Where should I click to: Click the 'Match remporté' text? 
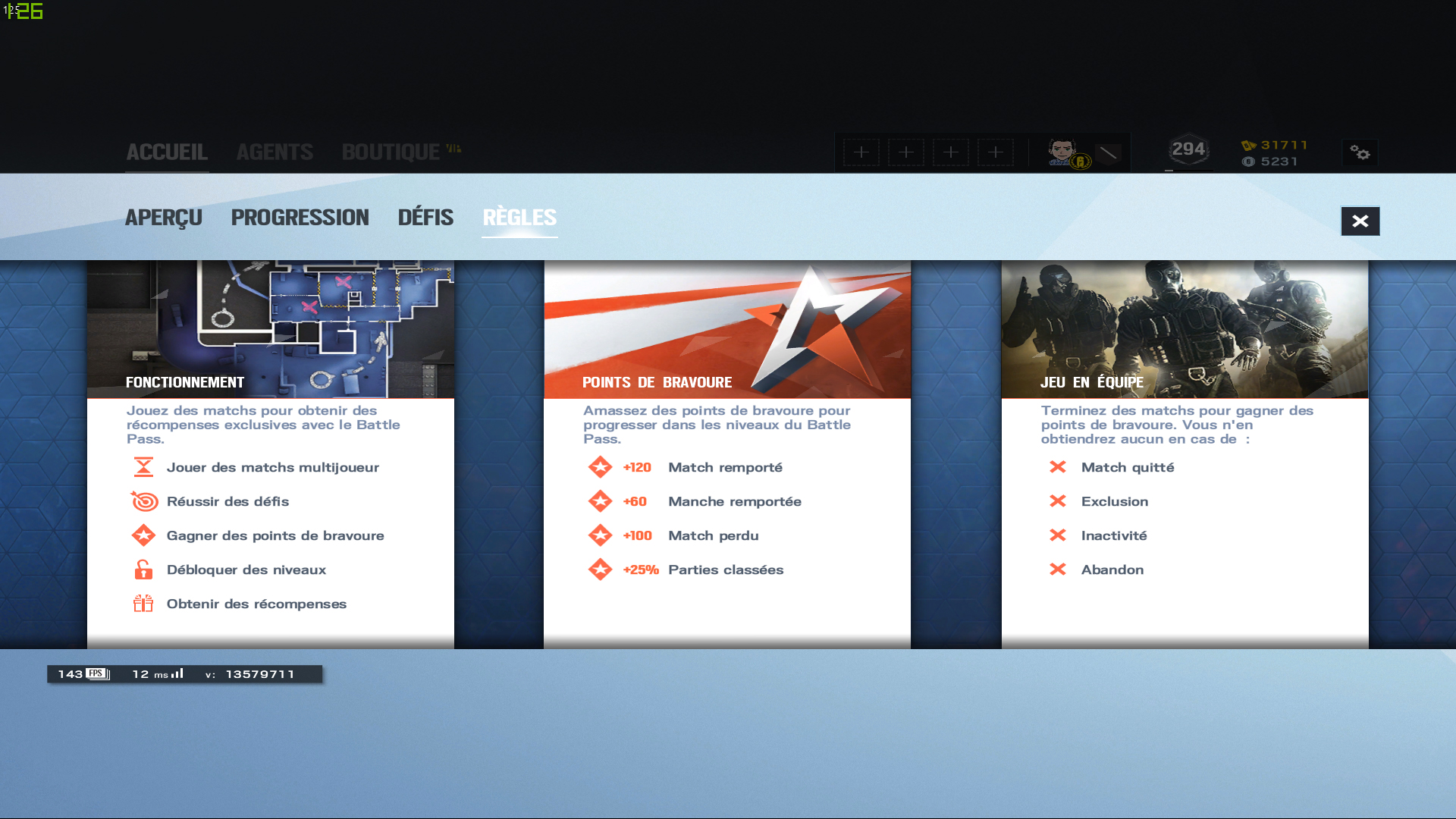click(725, 468)
